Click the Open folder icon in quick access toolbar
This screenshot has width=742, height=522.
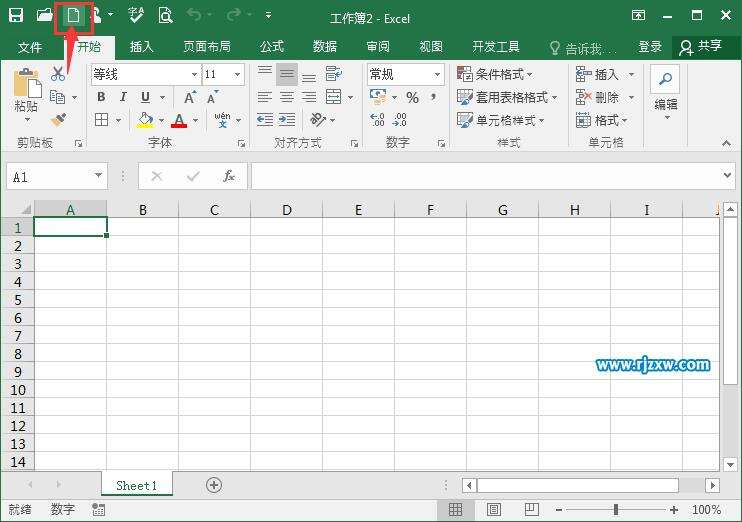click(x=44, y=15)
